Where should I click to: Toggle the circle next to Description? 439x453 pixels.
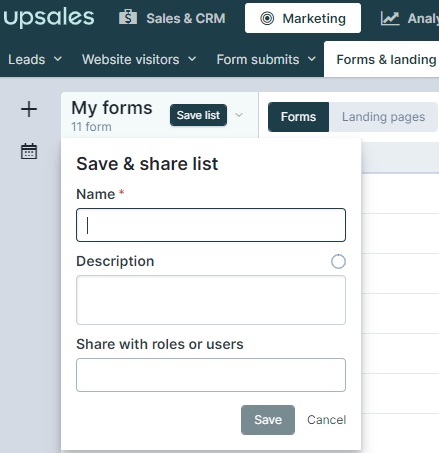338,261
